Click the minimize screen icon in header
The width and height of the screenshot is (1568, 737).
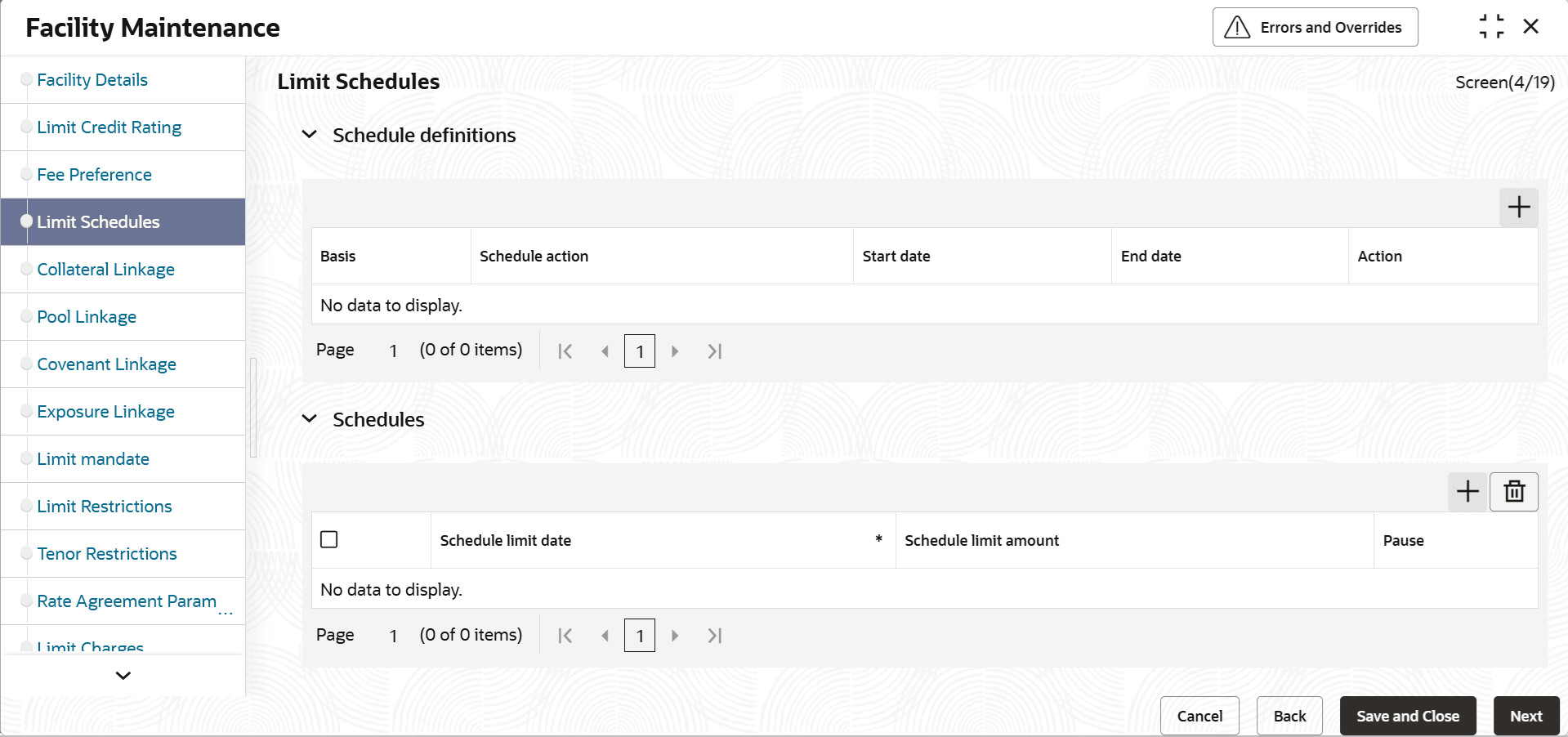click(x=1491, y=27)
